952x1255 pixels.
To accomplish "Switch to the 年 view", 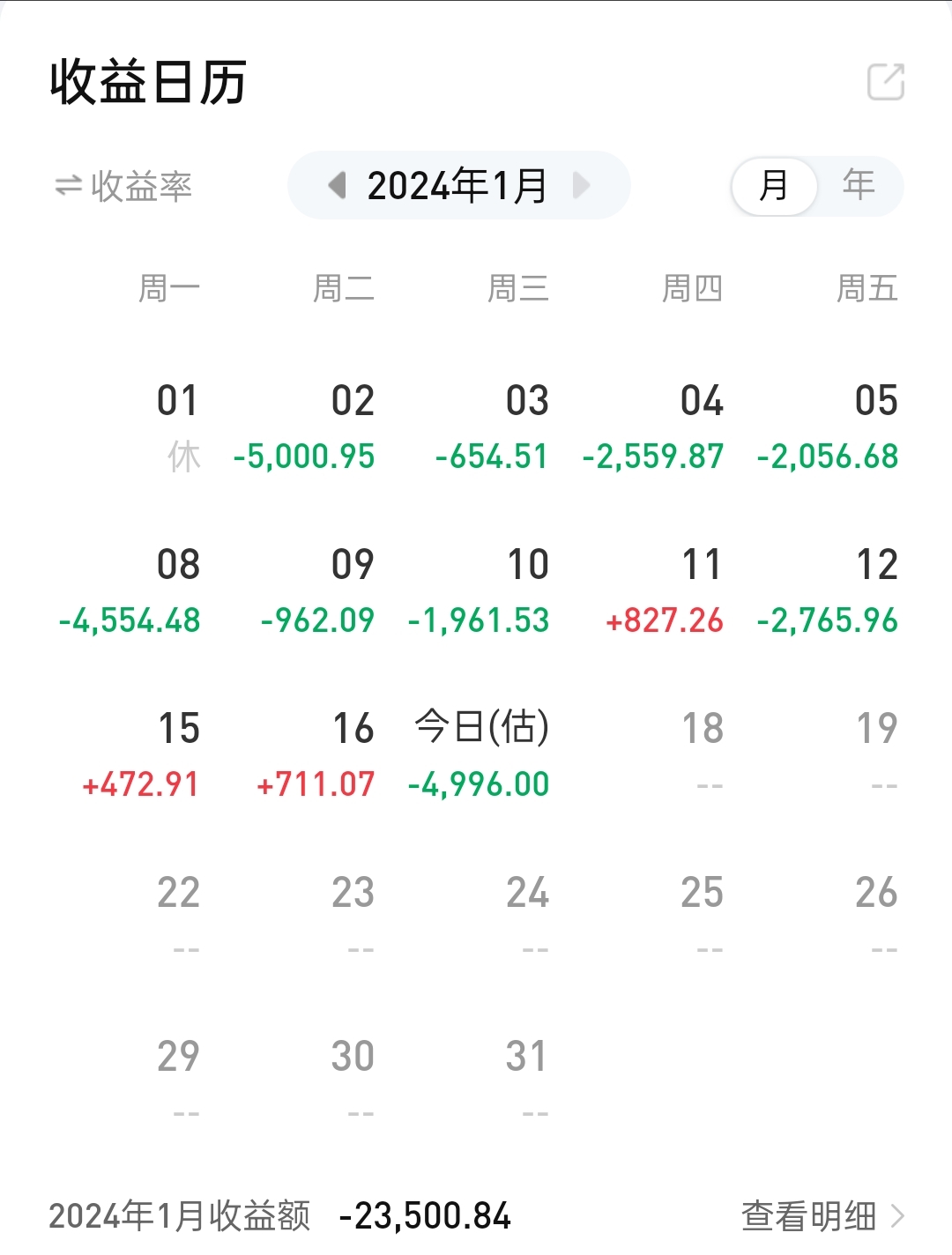I will click(x=858, y=185).
